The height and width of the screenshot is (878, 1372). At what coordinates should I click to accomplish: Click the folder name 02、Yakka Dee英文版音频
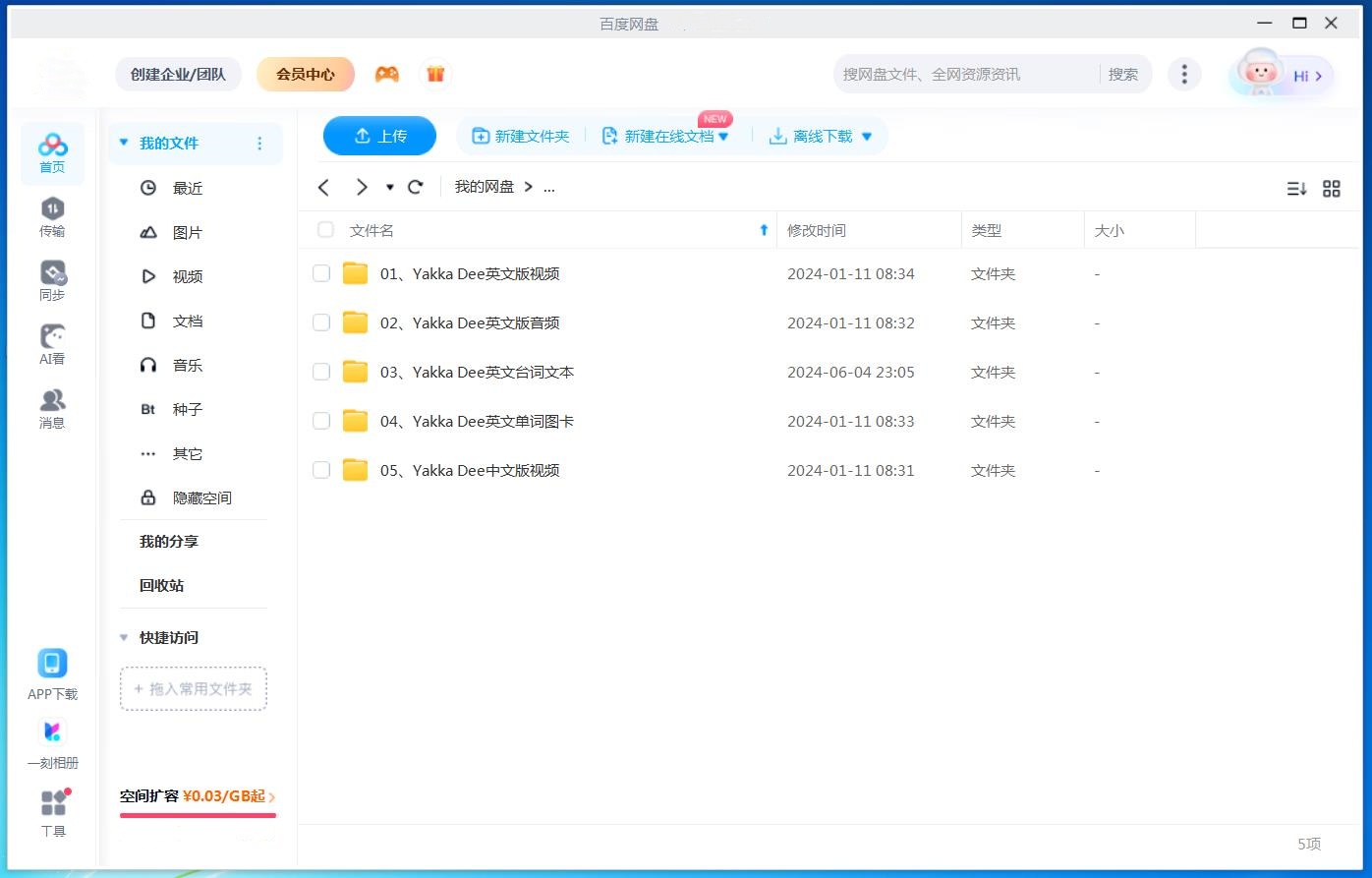(x=470, y=322)
